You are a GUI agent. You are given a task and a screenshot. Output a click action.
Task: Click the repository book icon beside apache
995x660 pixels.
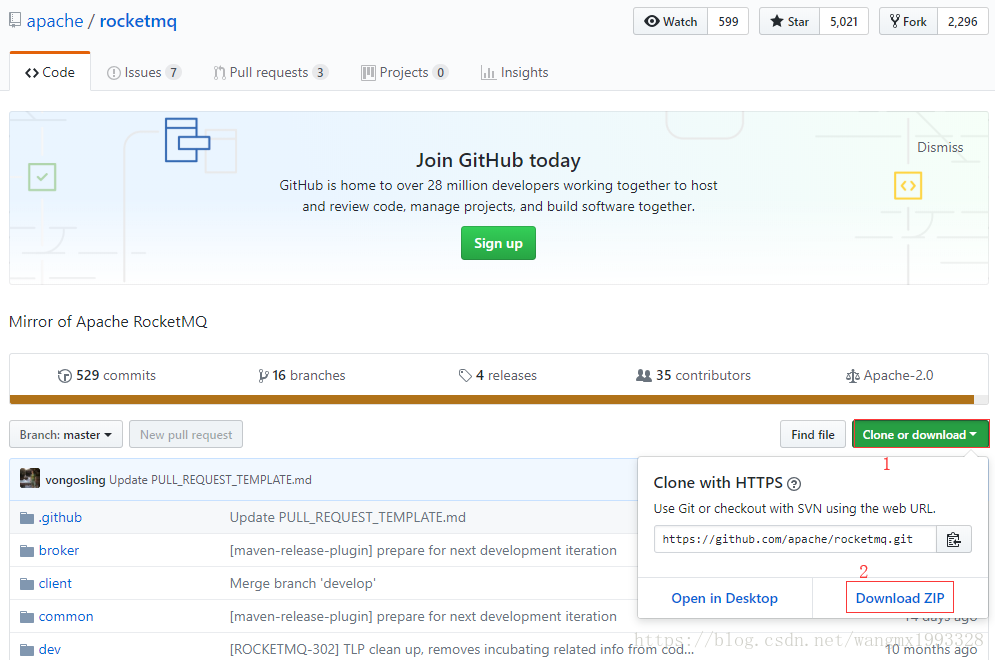point(15,20)
